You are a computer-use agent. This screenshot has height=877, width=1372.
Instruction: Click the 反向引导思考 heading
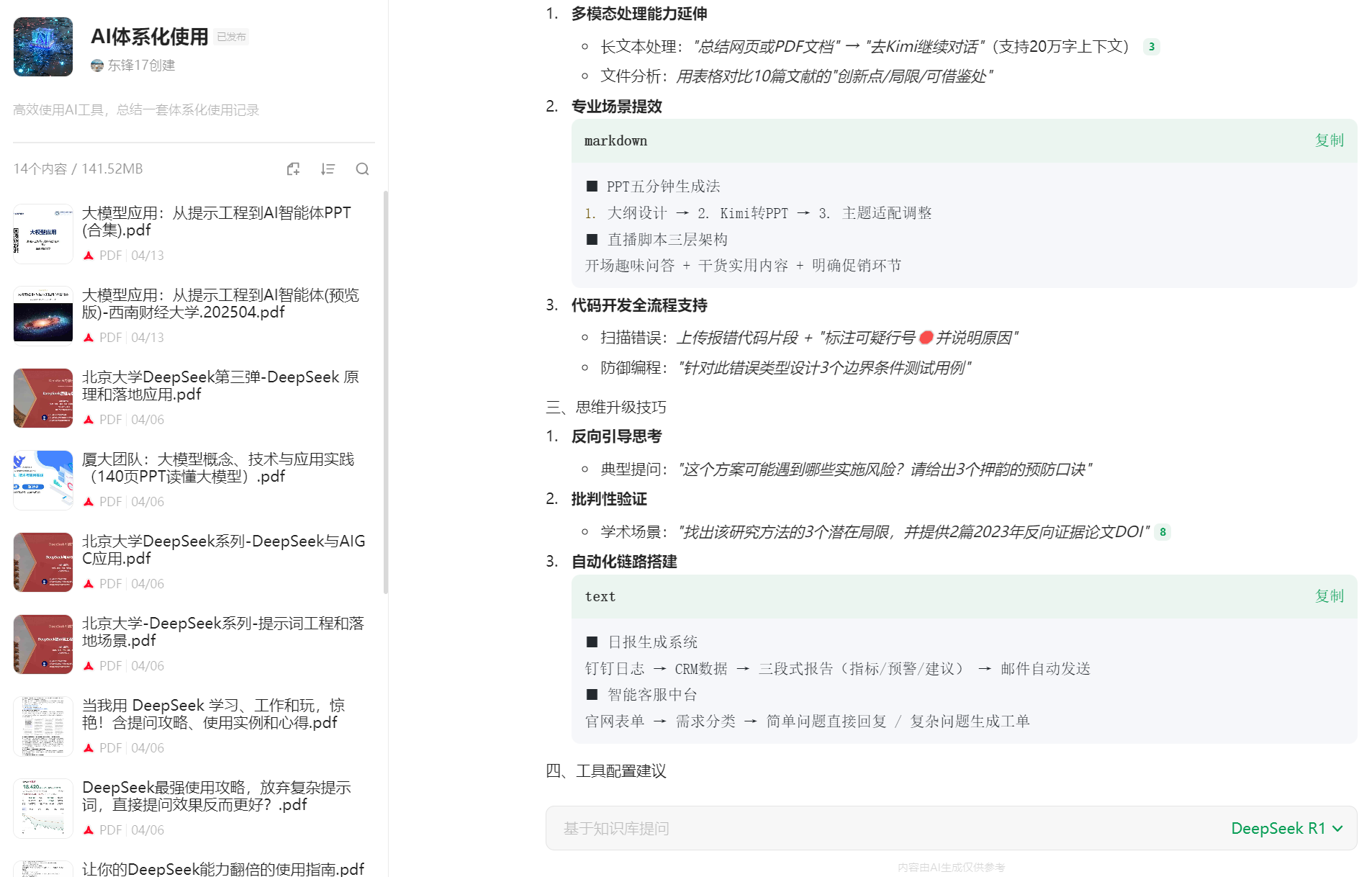[x=616, y=436]
